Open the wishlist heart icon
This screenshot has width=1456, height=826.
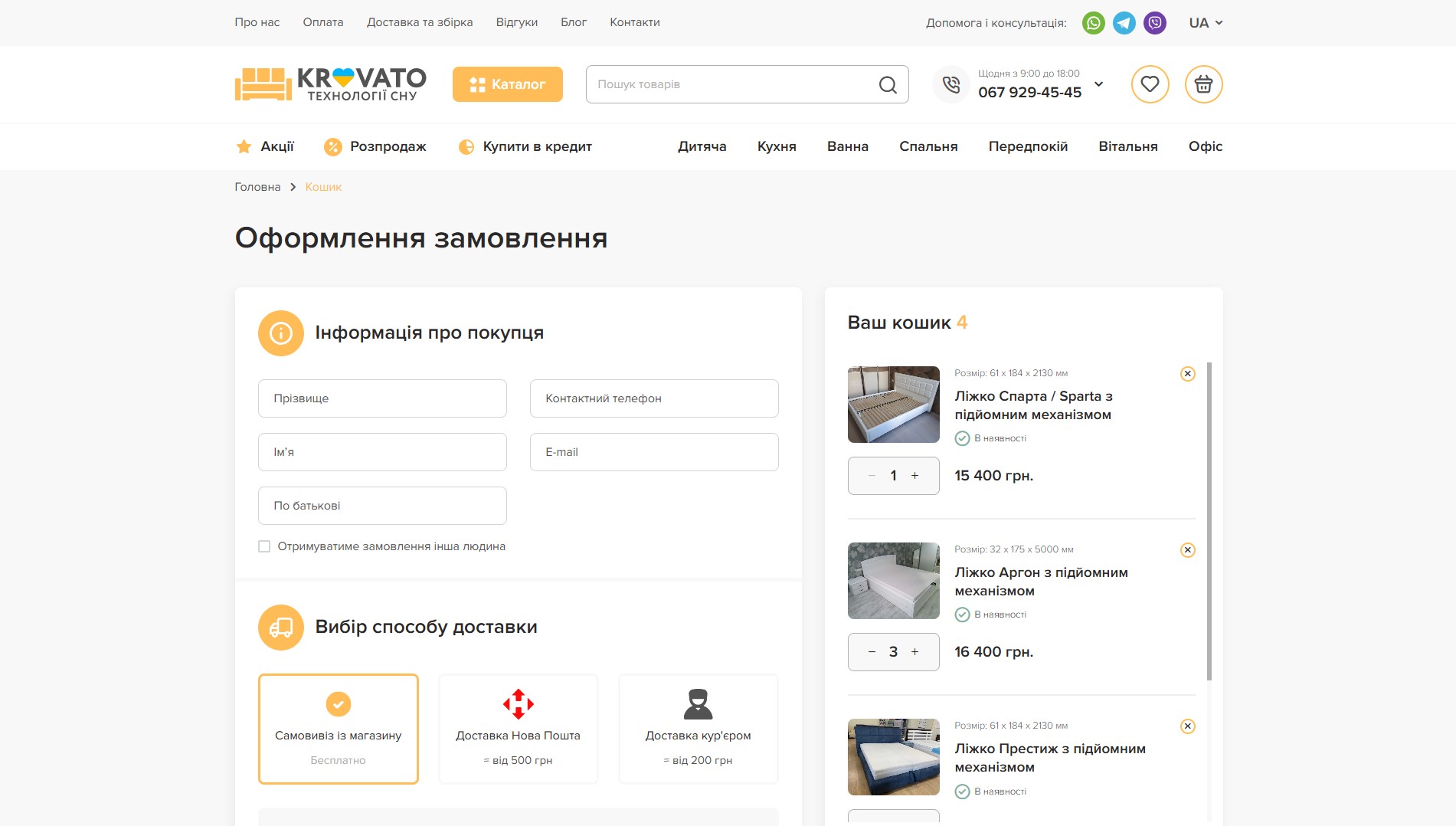click(1150, 84)
